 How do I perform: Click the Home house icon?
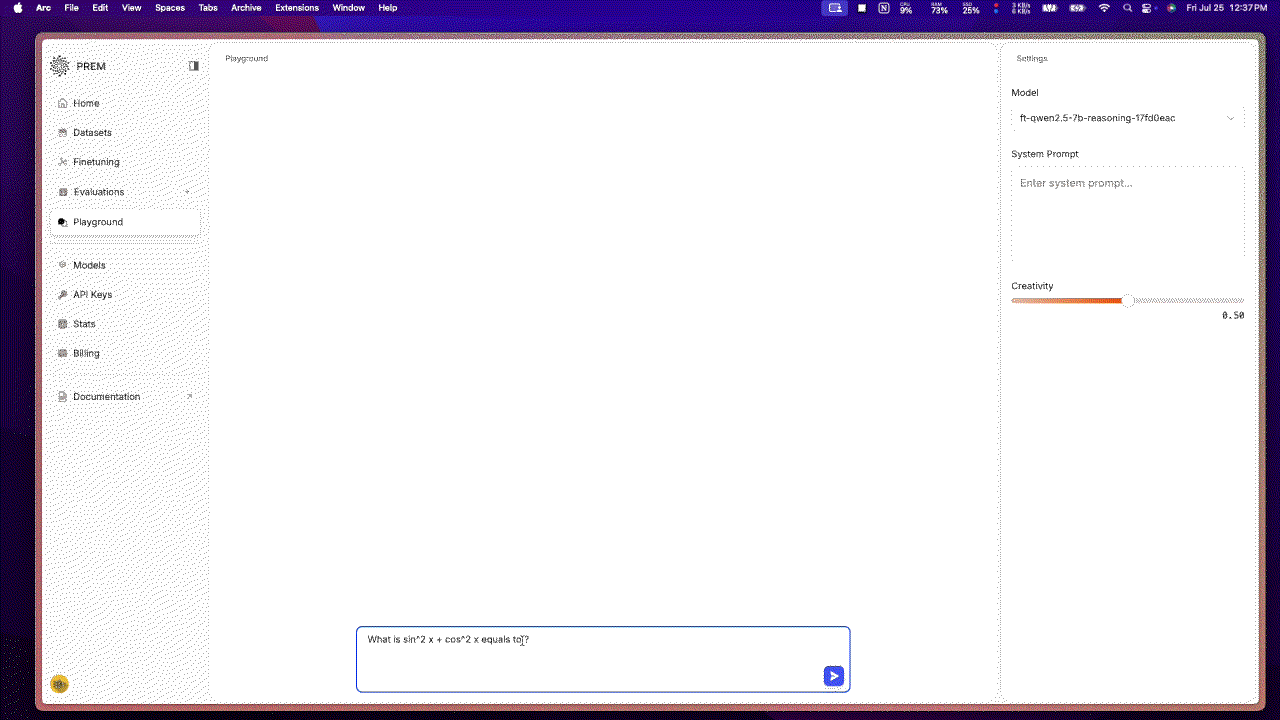(x=63, y=103)
